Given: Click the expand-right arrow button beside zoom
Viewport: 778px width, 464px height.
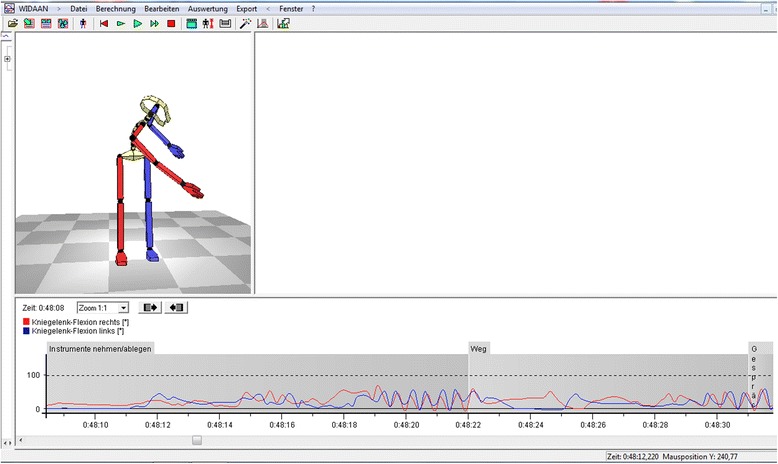Looking at the screenshot, I should tap(150, 307).
